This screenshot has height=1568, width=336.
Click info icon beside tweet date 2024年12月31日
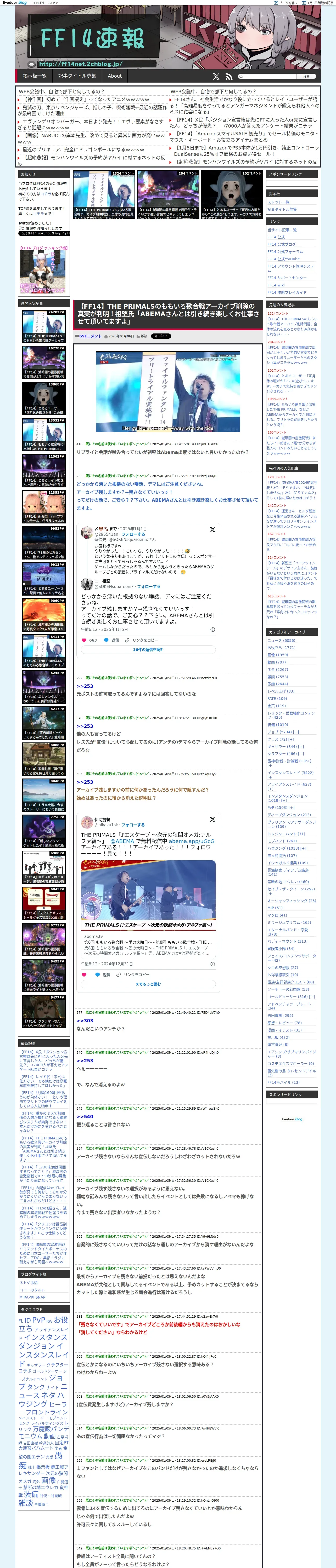tap(212, 964)
